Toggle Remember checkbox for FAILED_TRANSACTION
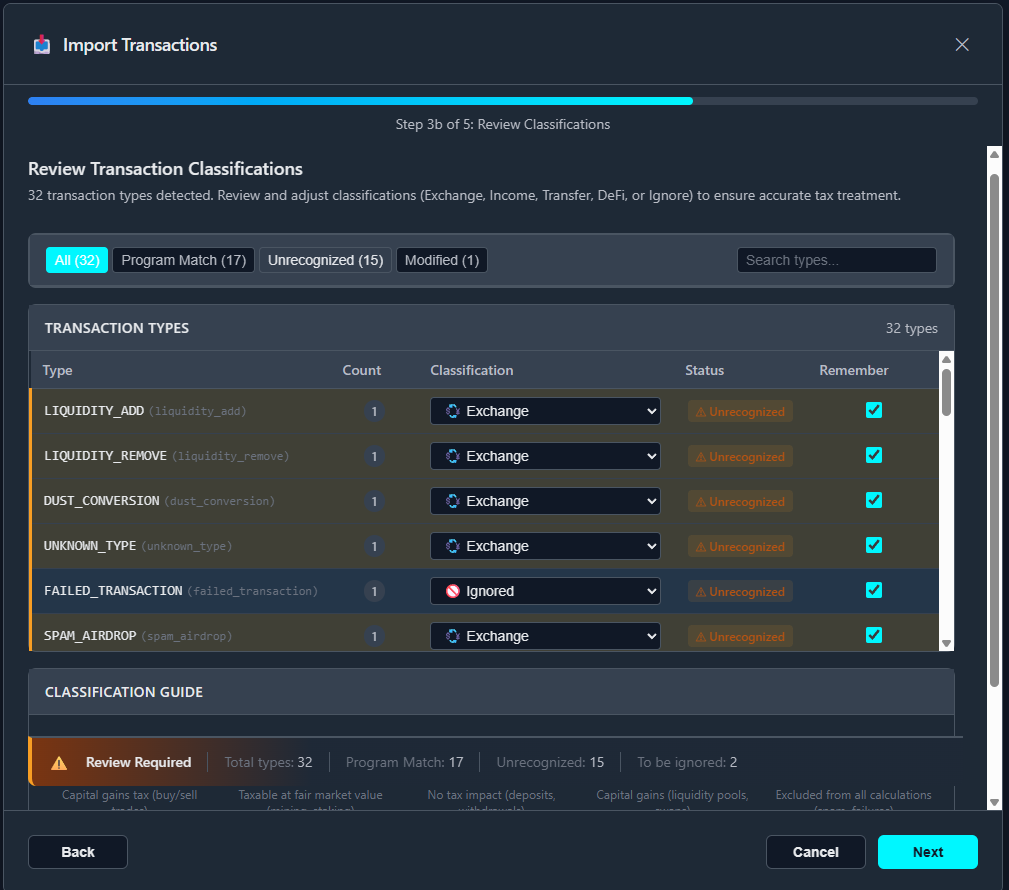 tap(874, 590)
